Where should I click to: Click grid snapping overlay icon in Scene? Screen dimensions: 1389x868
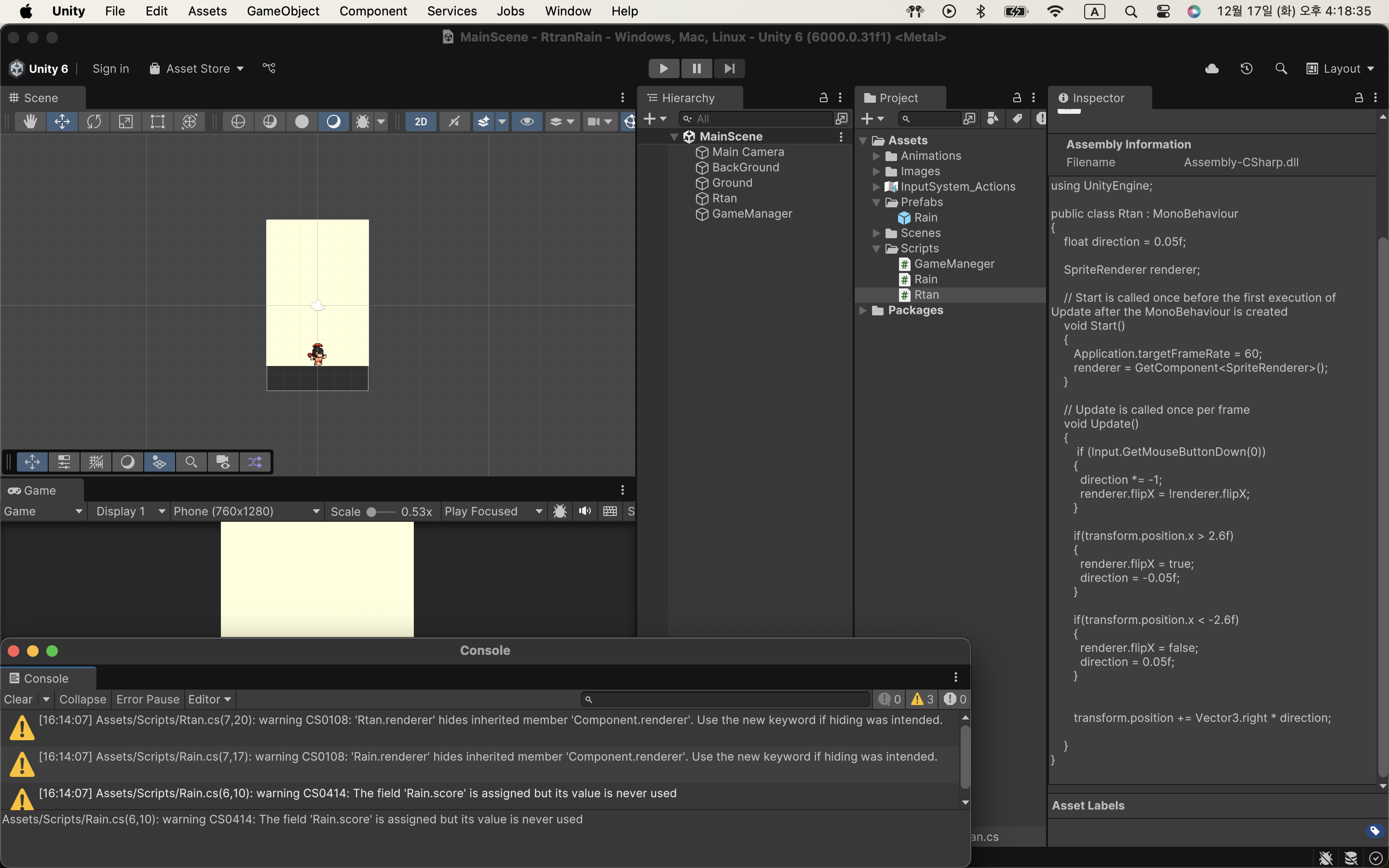(x=96, y=461)
